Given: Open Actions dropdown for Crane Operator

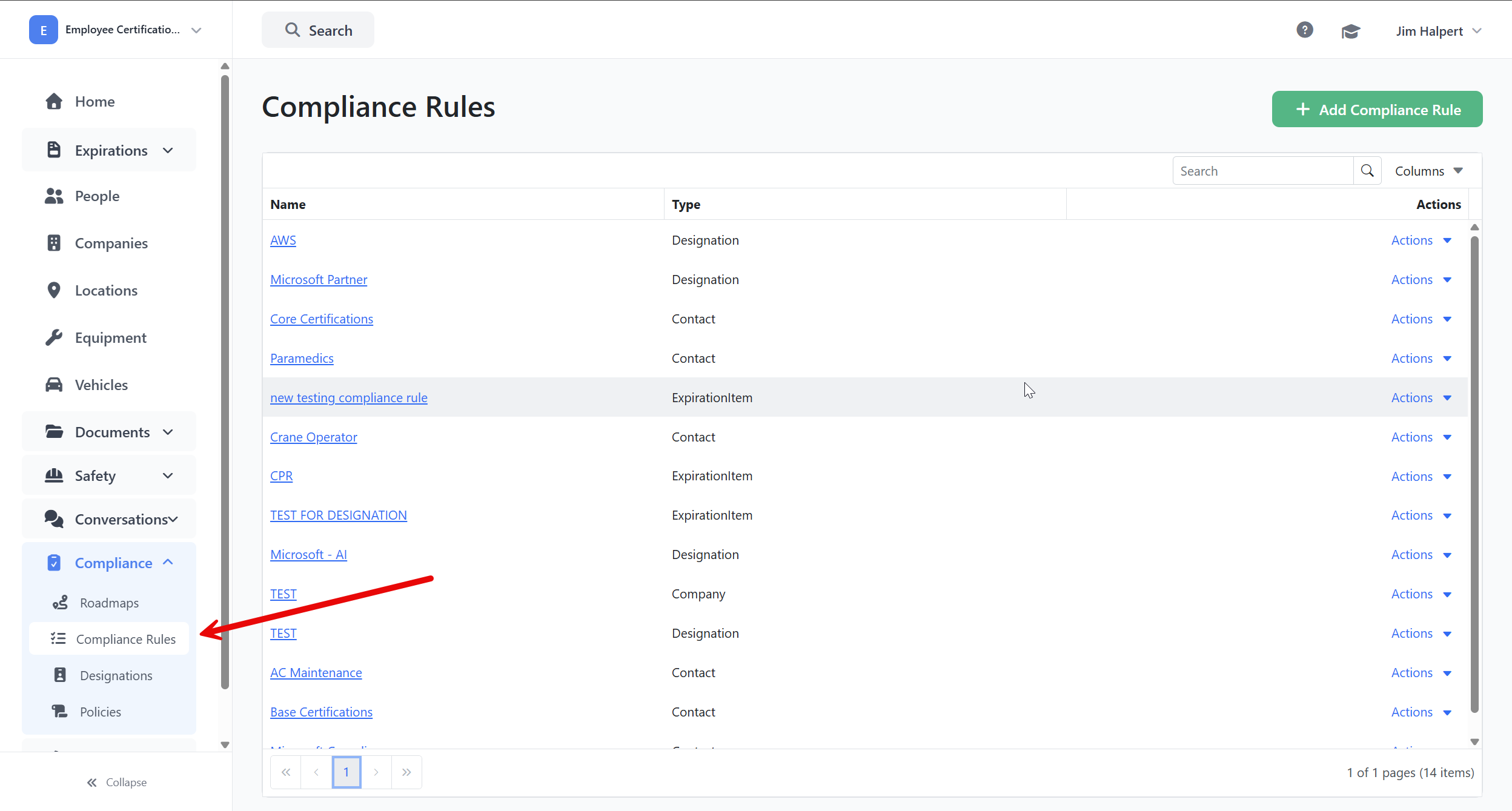Looking at the screenshot, I should [x=1421, y=437].
